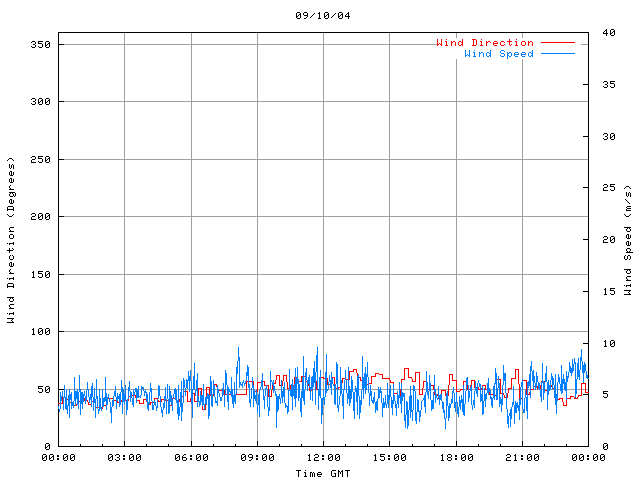
Task: Click the 15 tick on speed axis
Action: [x=609, y=291]
